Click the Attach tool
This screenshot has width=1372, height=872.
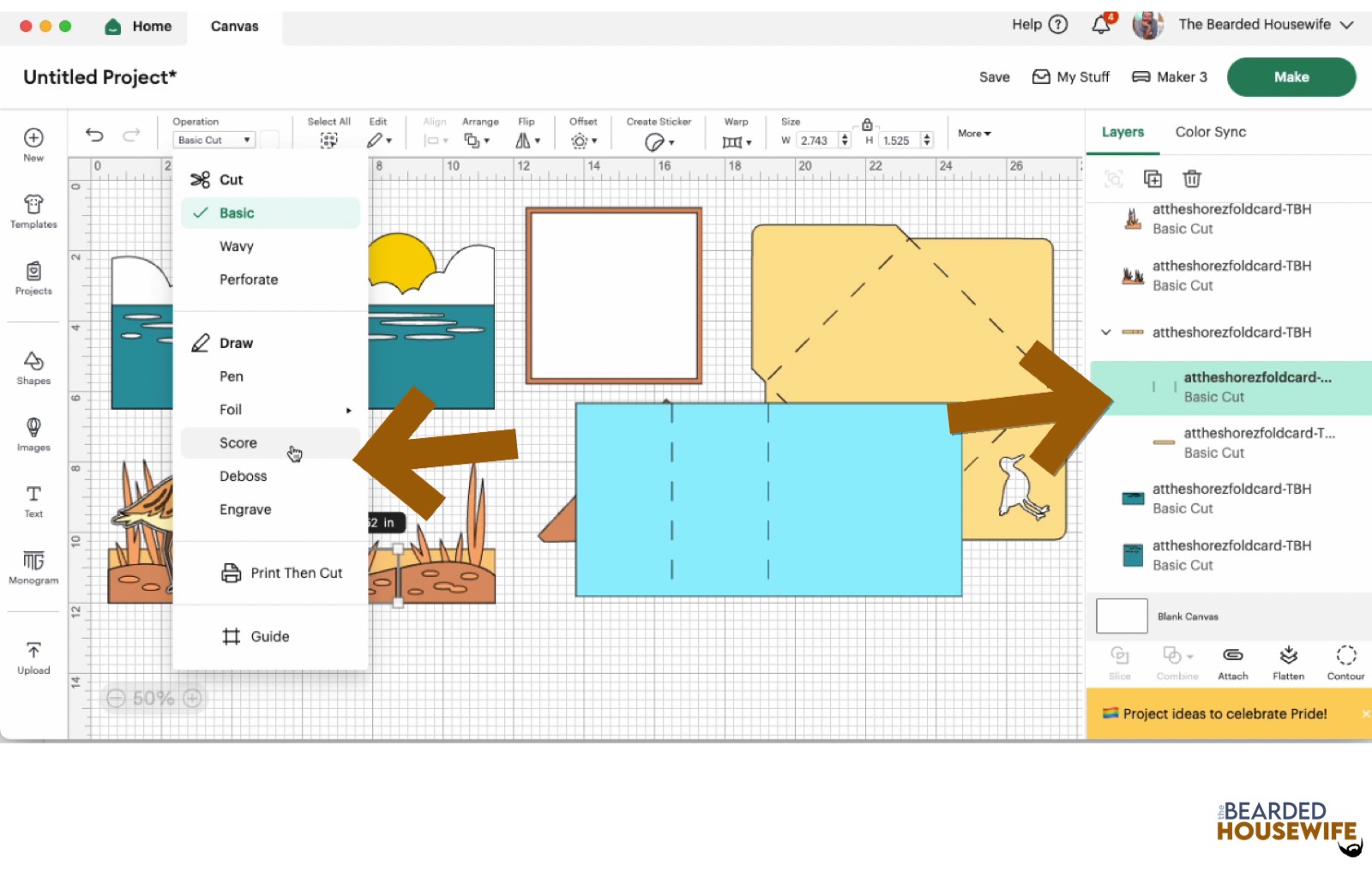[1233, 663]
